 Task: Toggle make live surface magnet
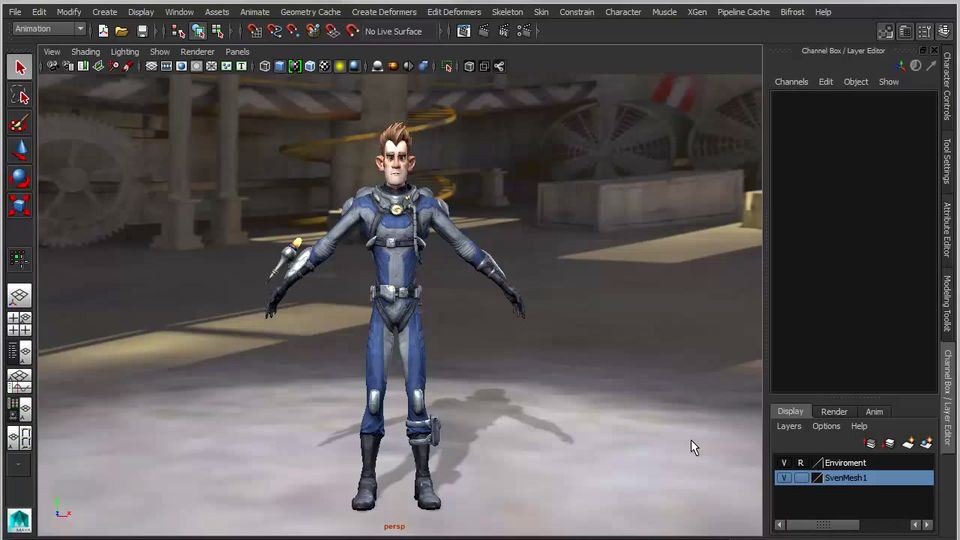pyautogui.click(x=352, y=31)
